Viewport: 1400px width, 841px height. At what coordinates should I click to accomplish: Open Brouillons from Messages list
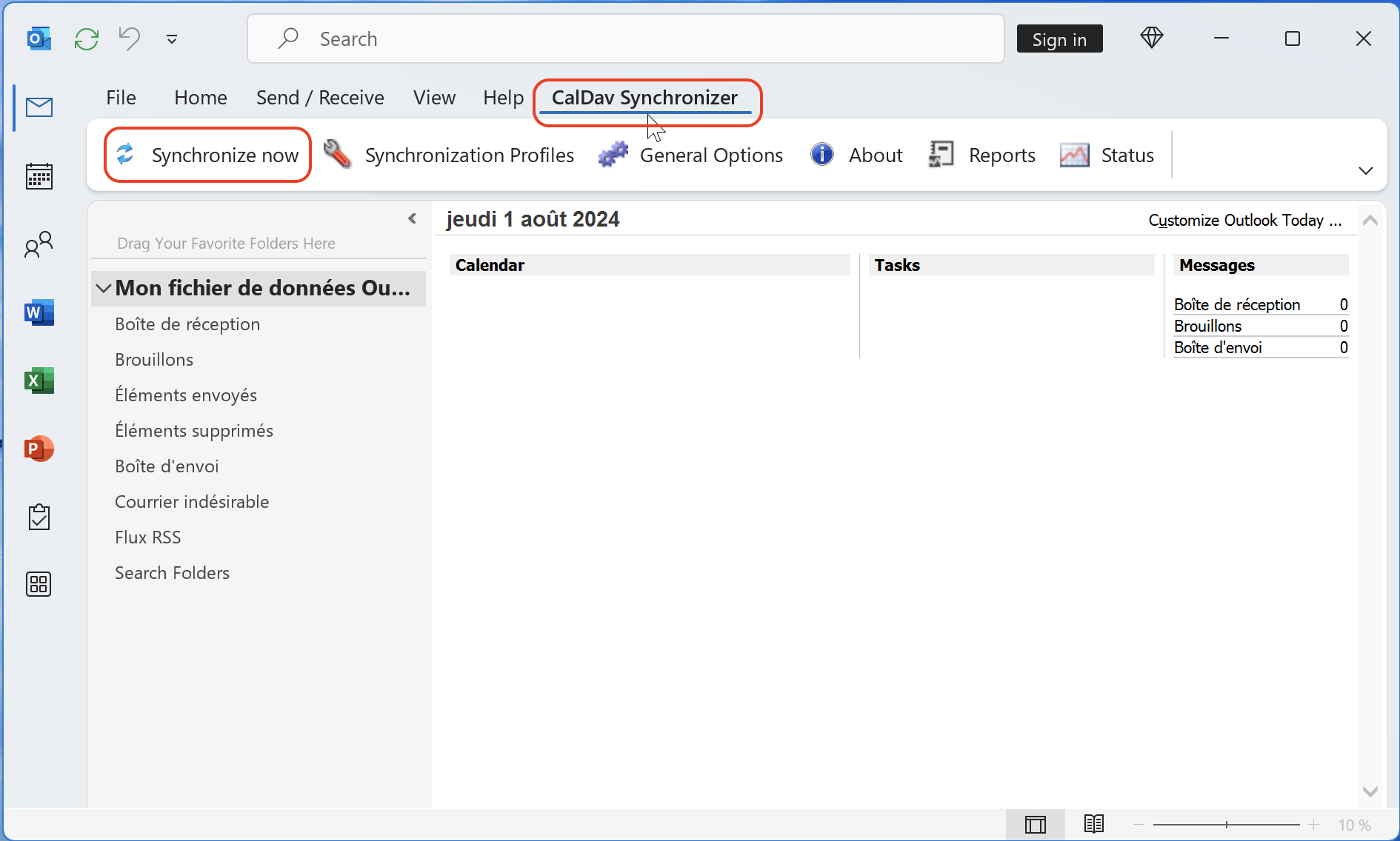(1207, 326)
